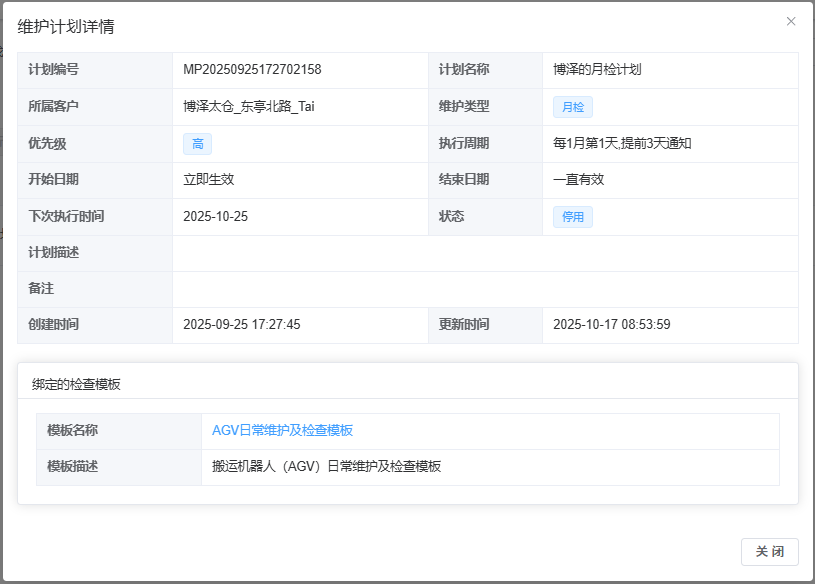Click the next execution date 2025-10-25
Viewport: 815px width, 584px height.
coord(215,217)
